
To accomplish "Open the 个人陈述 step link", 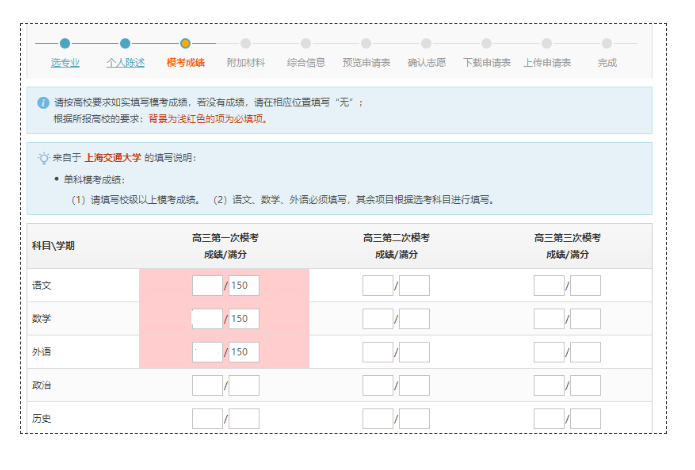I will click(x=125, y=63).
